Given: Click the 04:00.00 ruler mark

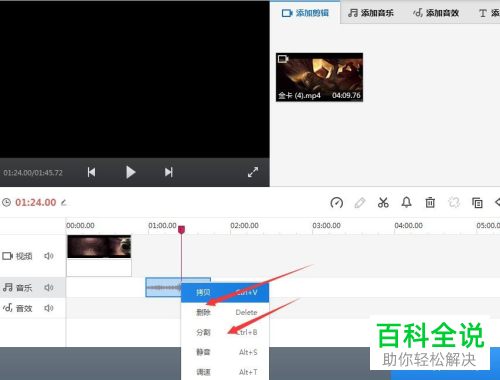Looking at the screenshot, I should click(x=408, y=226).
